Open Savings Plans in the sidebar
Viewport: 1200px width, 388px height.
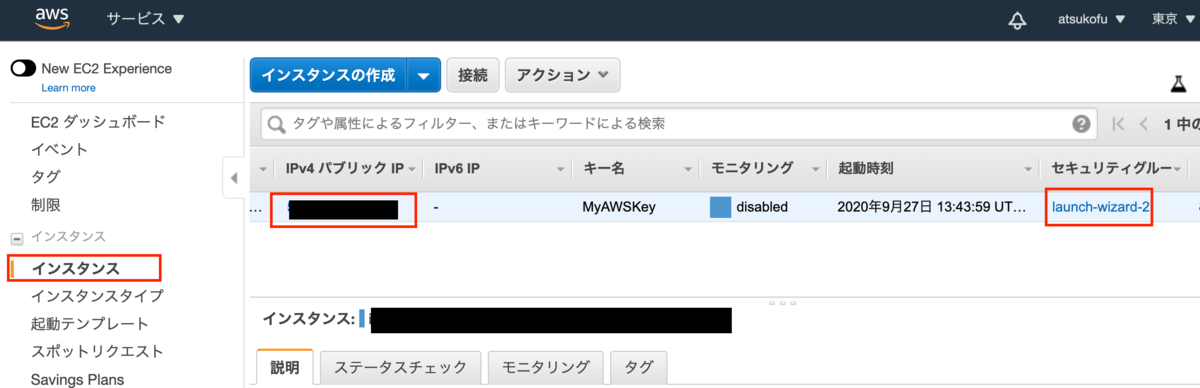pyautogui.click(x=78, y=379)
